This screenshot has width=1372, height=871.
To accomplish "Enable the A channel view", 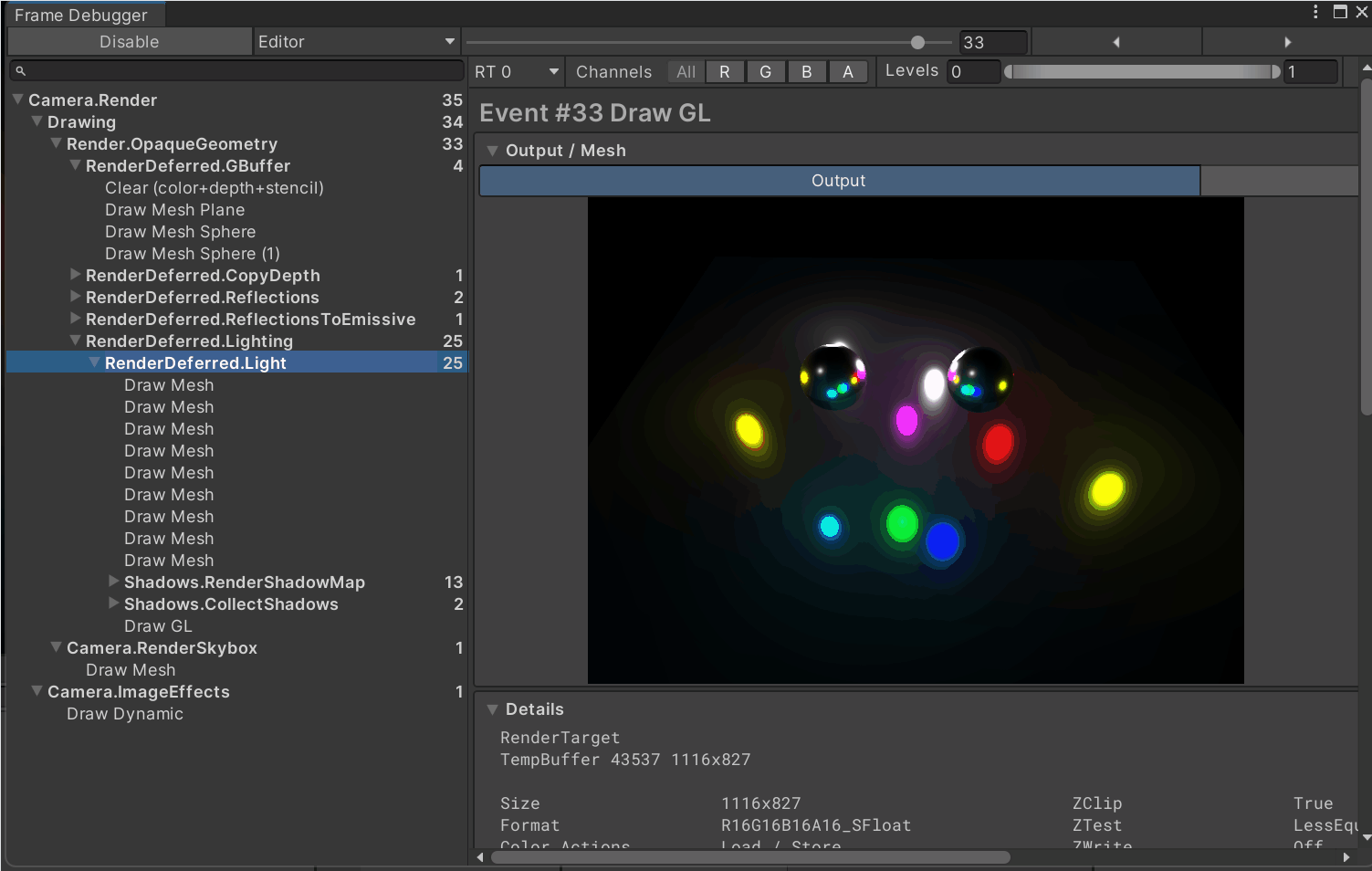I will click(847, 72).
